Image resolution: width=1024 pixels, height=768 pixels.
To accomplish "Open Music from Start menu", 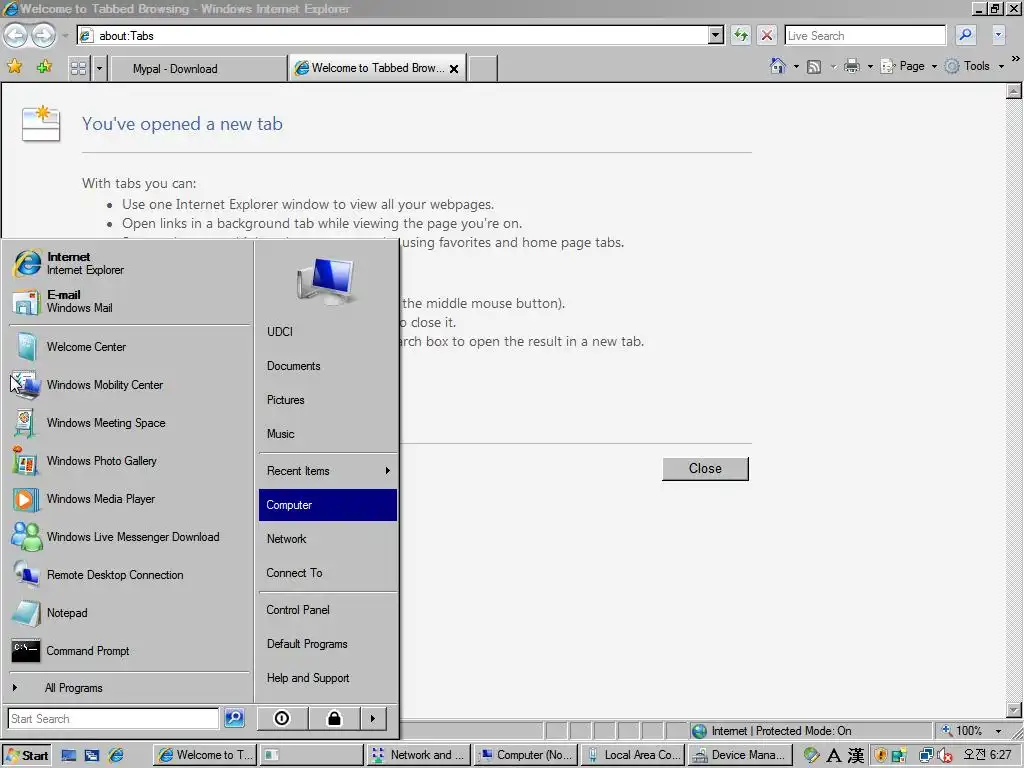I will coord(328,434).
